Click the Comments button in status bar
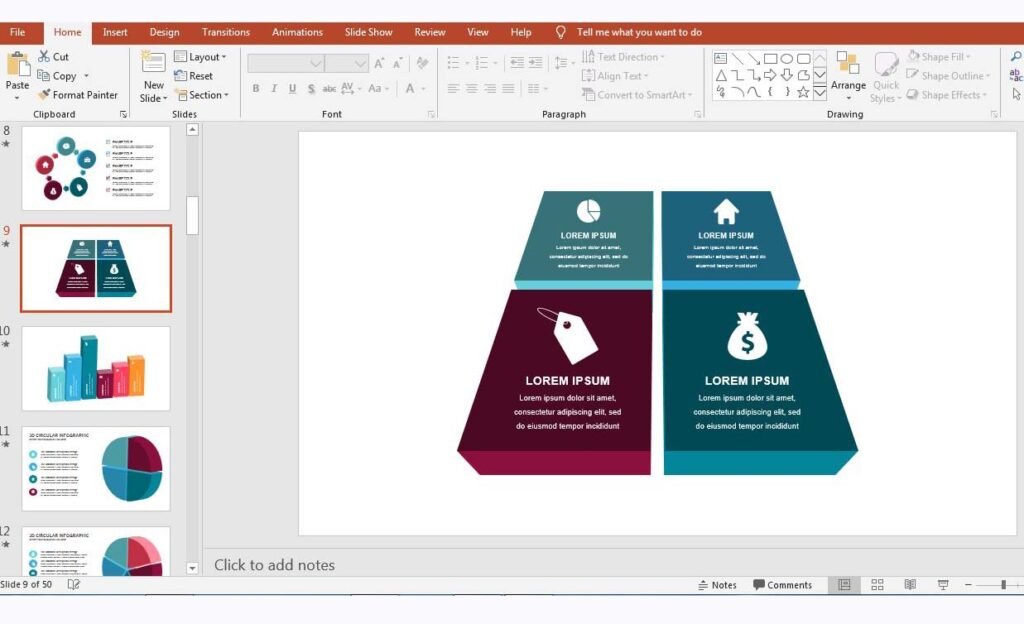1024x624 pixels. (x=782, y=585)
